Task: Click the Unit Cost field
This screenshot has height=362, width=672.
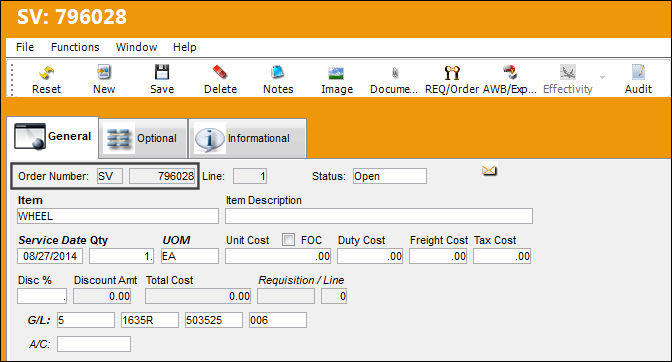Action: pos(278,256)
